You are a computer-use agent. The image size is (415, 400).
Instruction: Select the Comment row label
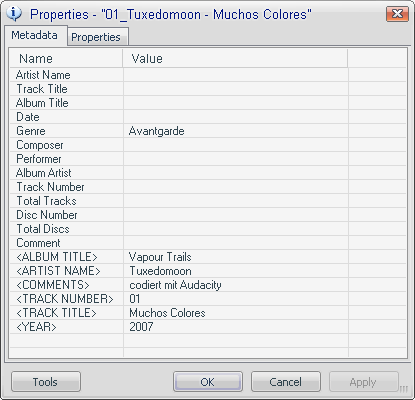pos(38,243)
